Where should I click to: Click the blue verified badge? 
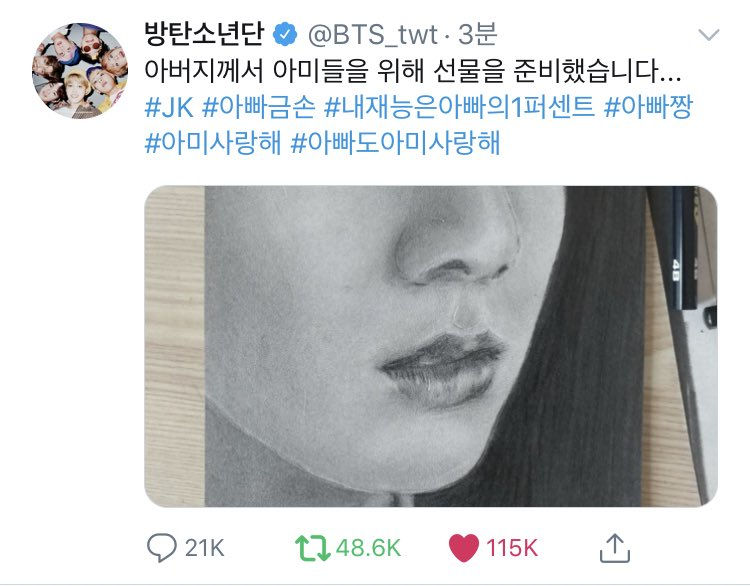285,34
